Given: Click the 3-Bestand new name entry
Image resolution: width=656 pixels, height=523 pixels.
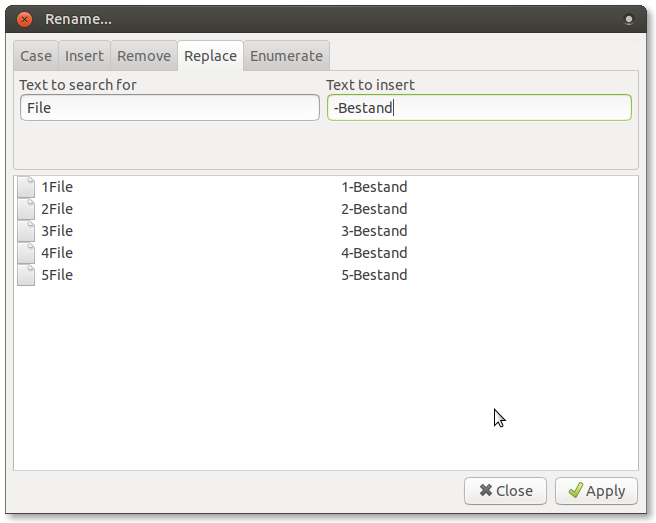Looking at the screenshot, I should pos(374,231).
